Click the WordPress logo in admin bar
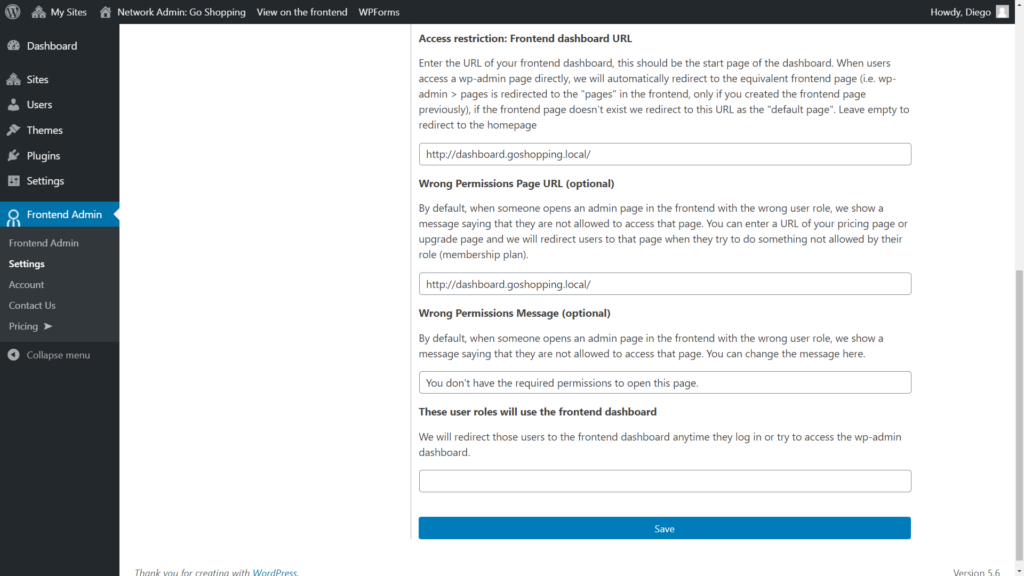The height and width of the screenshot is (576, 1024). (11, 11)
